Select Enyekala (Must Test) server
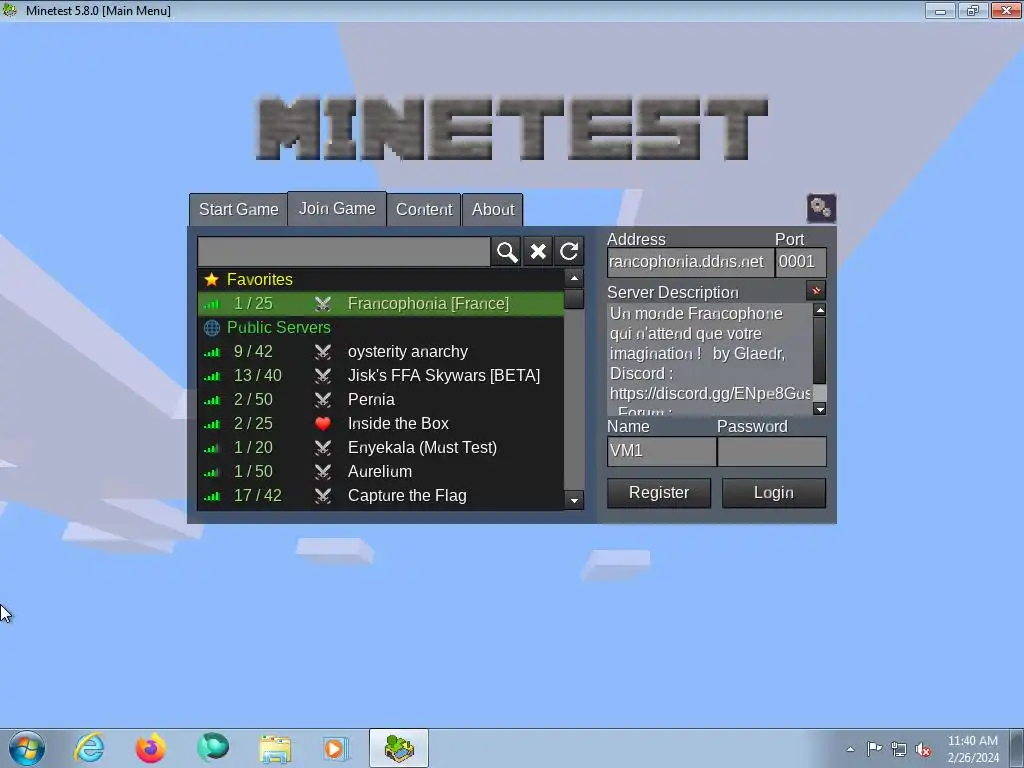 coord(381,448)
